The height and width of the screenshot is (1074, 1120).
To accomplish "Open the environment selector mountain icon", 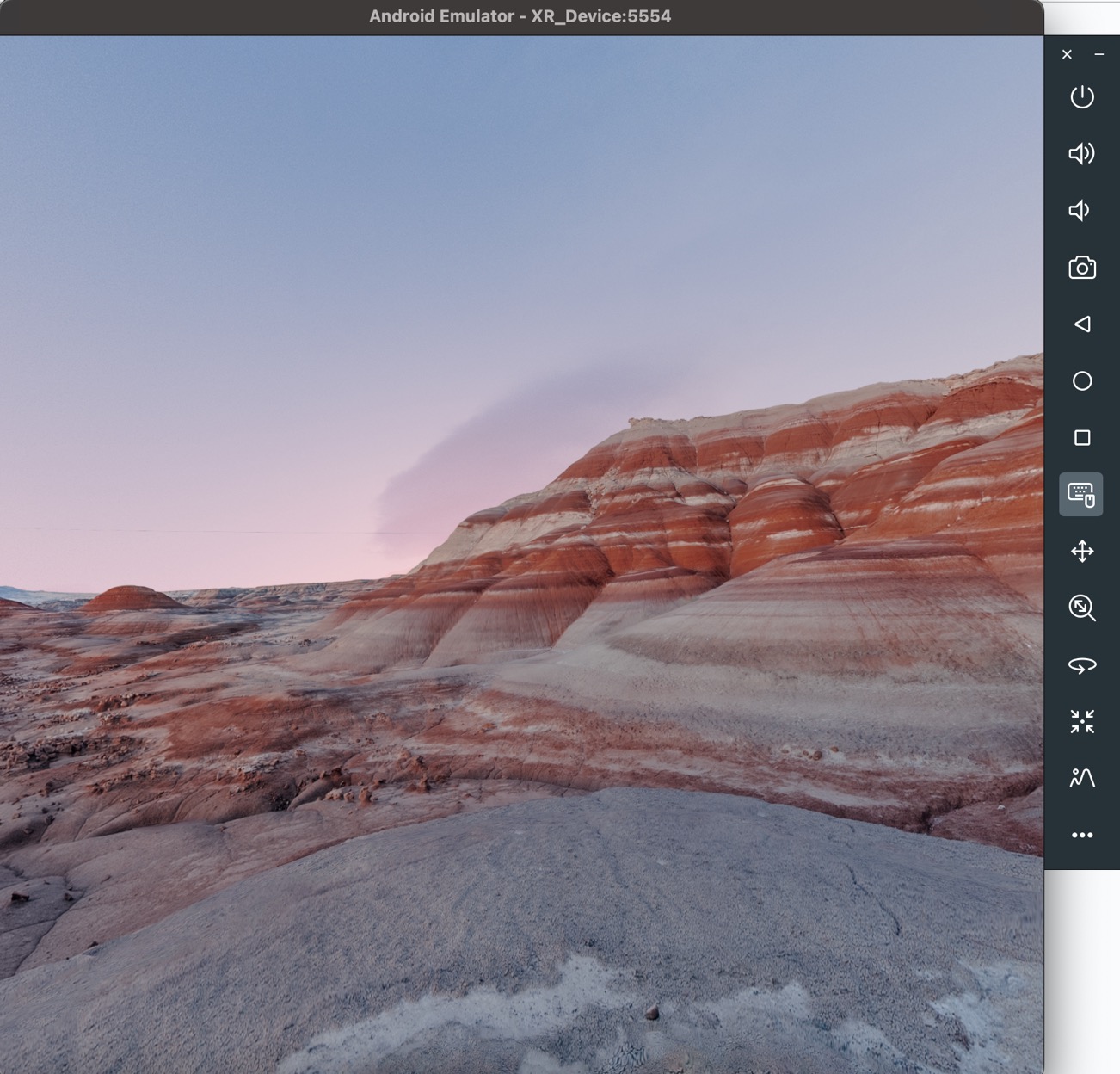I will coord(1081,778).
